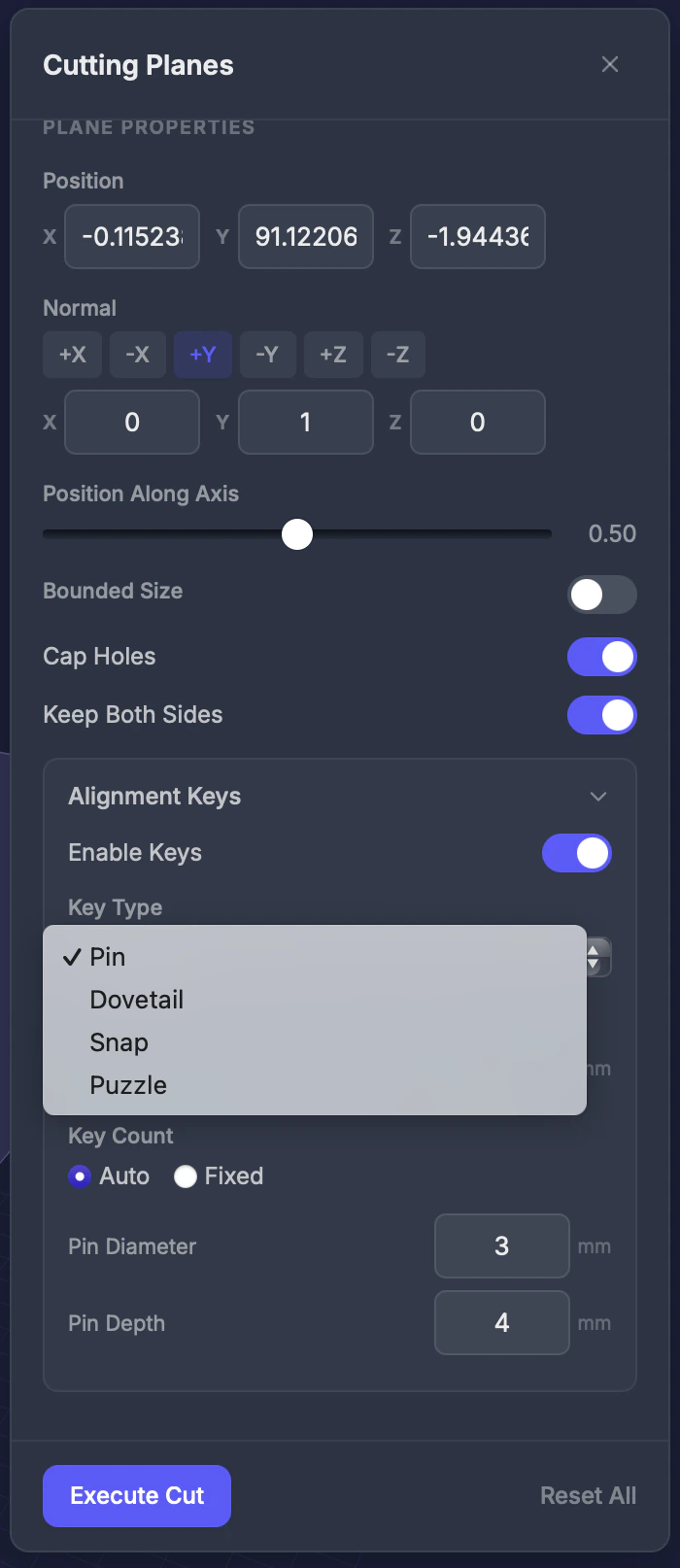Collapse the Alignment Keys section
680x1568 pixels.
click(x=598, y=796)
